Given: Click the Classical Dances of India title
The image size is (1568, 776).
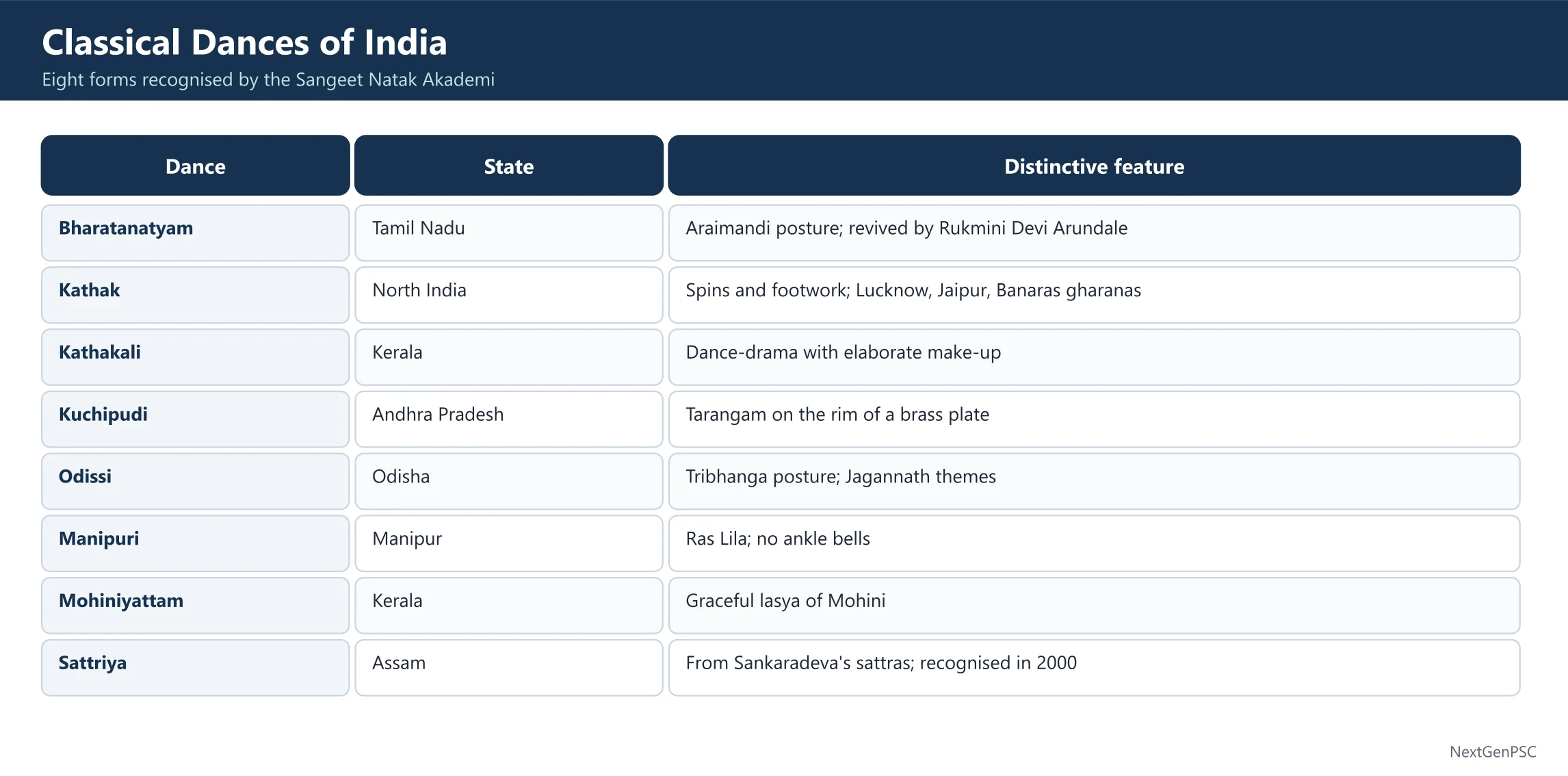Looking at the screenshot, I should [x=244, y=42].
